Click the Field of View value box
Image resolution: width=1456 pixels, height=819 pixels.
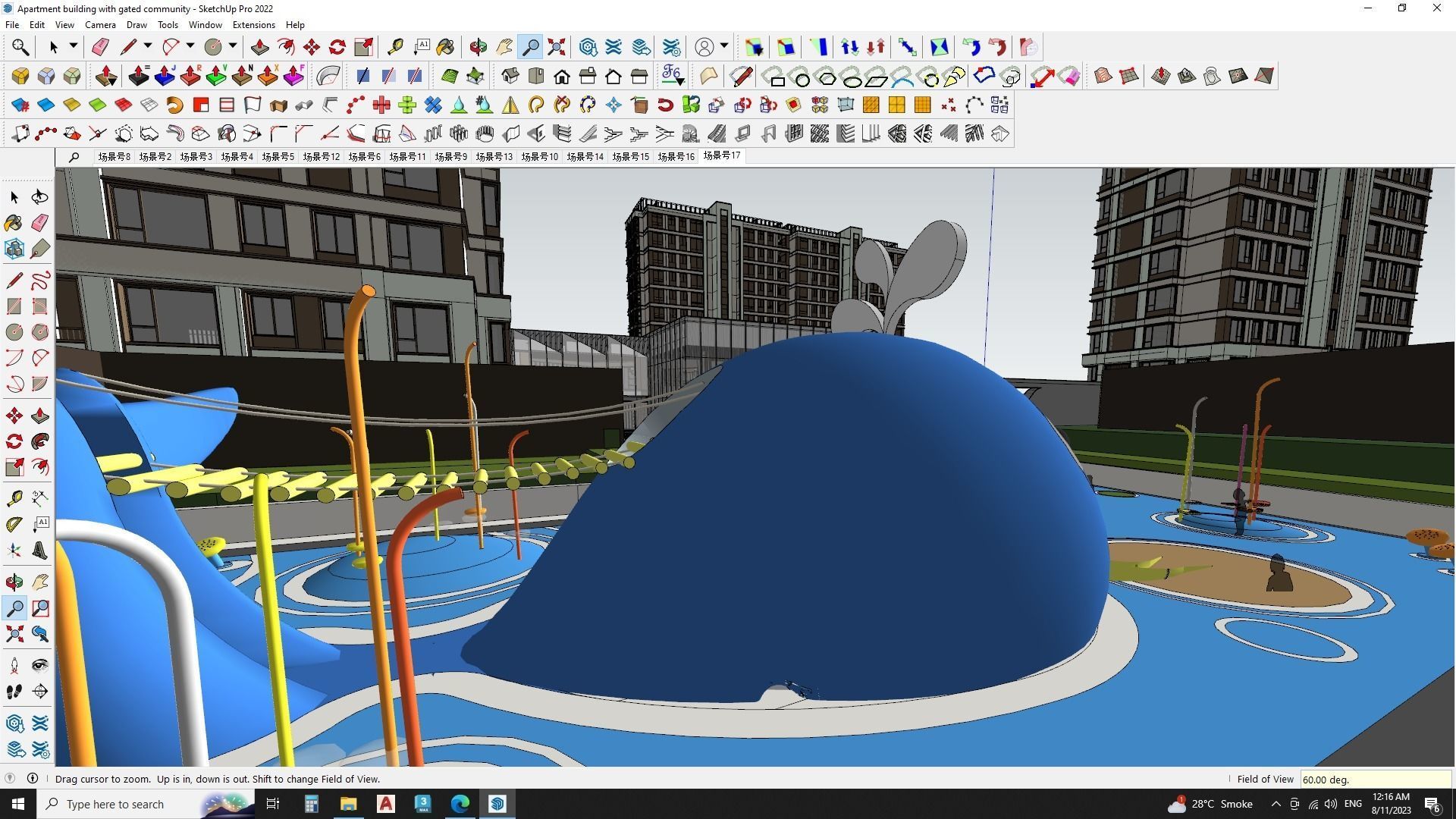tap(1374, 779)
